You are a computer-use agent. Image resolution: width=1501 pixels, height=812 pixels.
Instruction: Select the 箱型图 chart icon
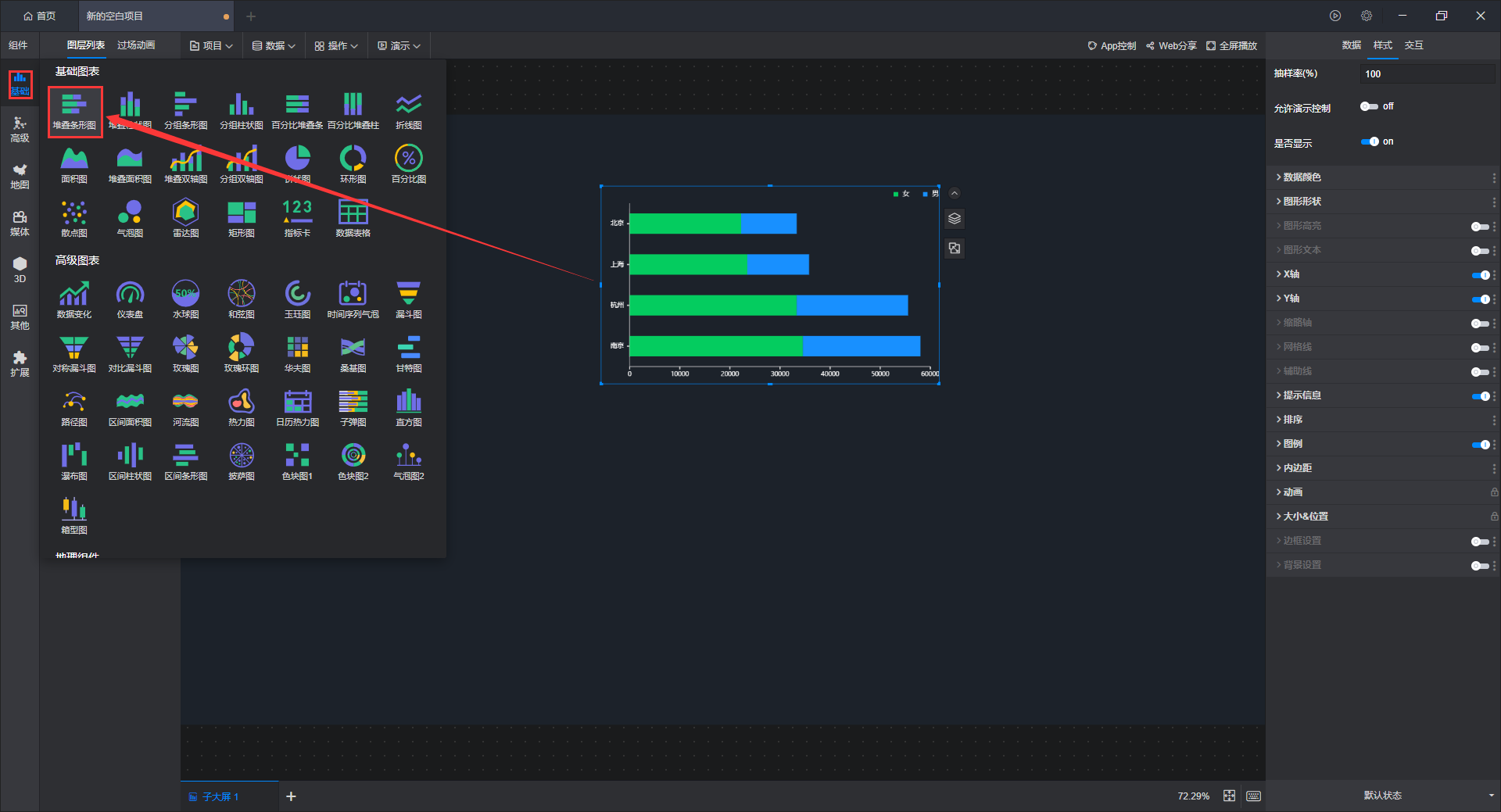point(74,516)
